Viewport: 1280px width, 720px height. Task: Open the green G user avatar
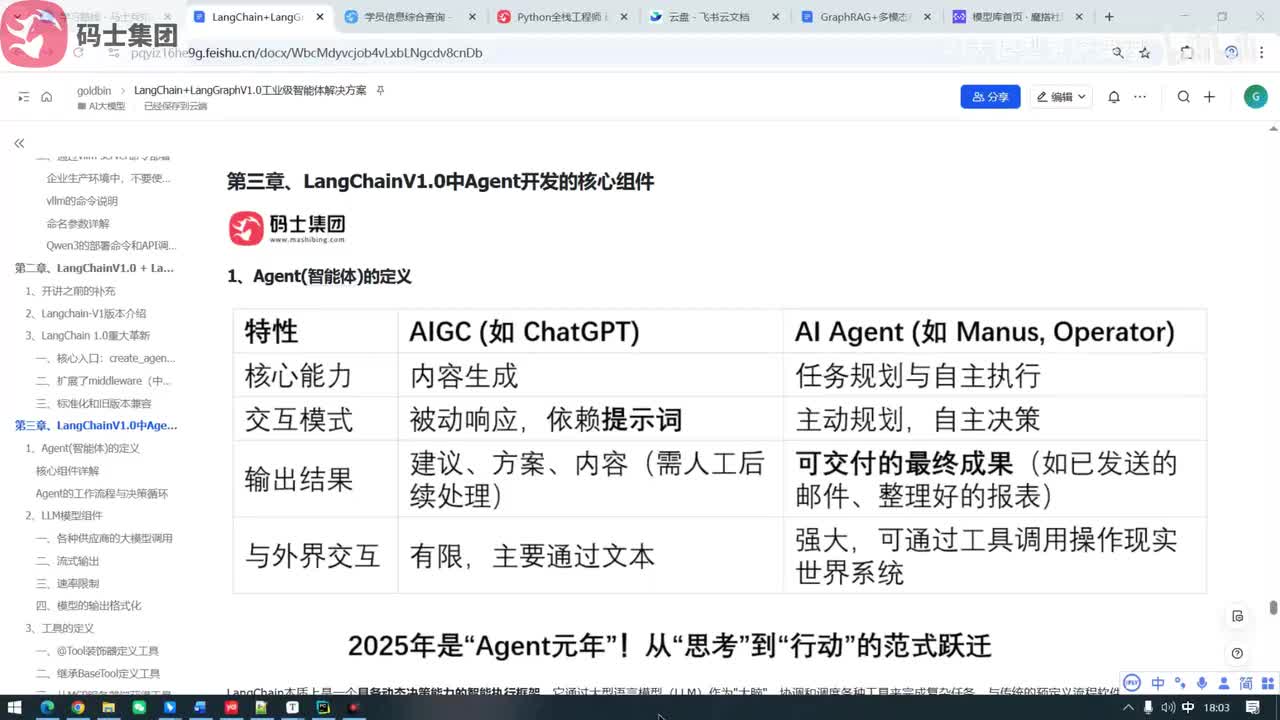coord(1255,96)
